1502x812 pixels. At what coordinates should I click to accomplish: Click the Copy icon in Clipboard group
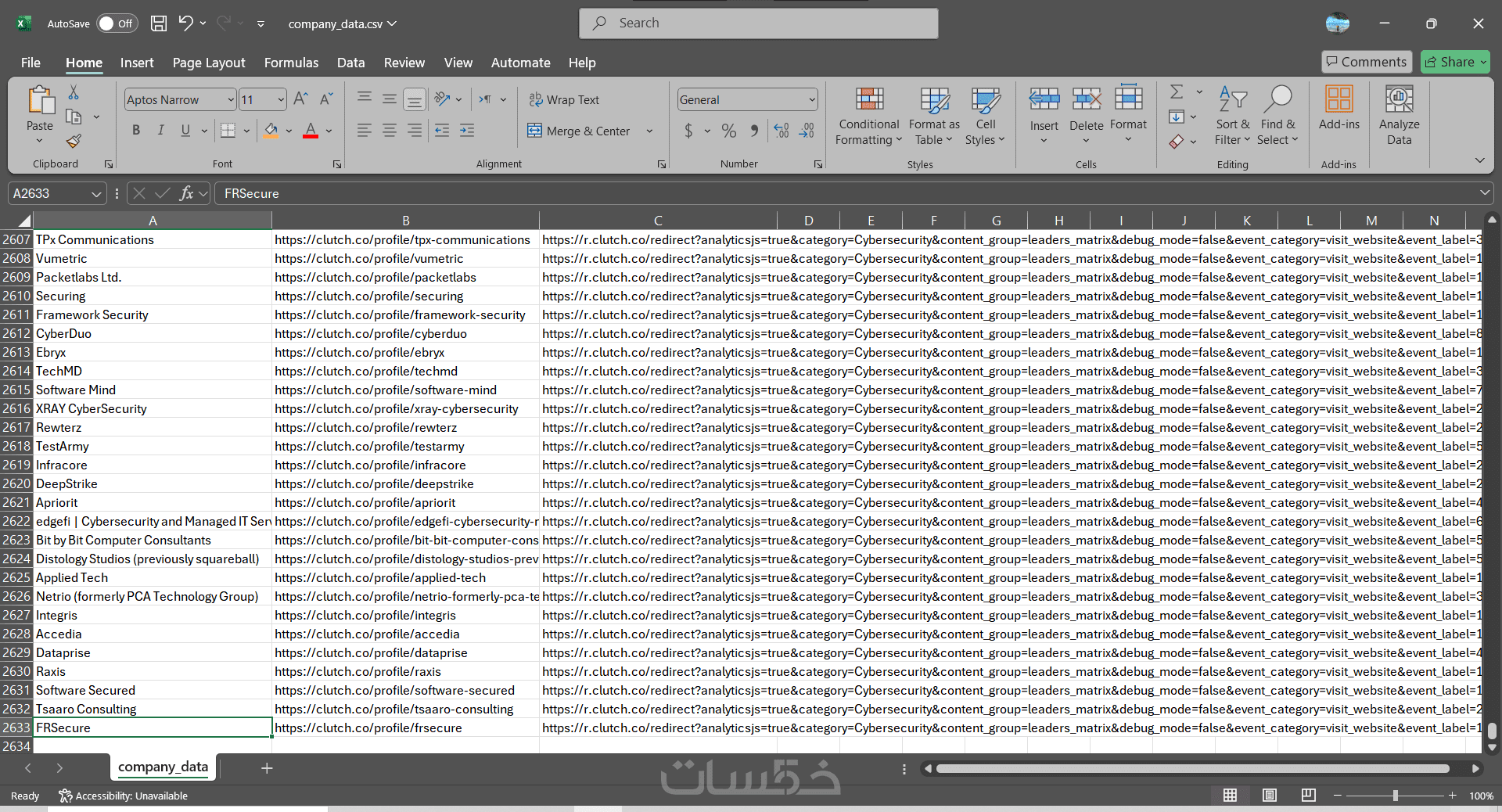(x=74, y=117)
